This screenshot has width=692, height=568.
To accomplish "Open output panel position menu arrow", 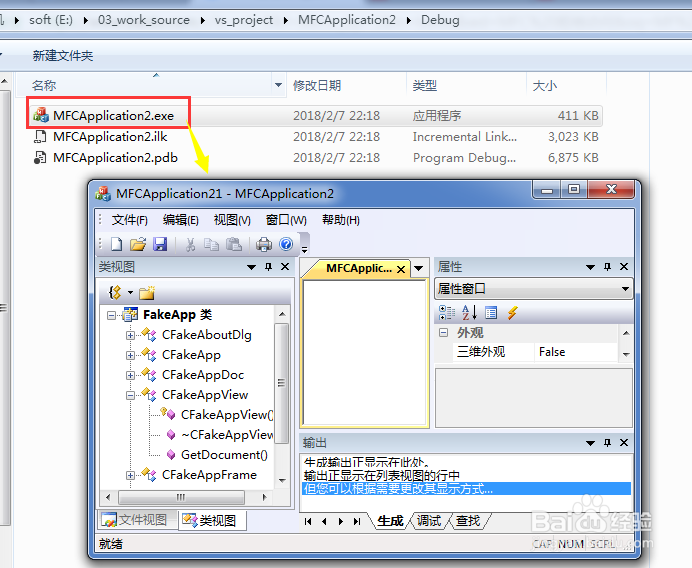I will (x=590, y=443).
